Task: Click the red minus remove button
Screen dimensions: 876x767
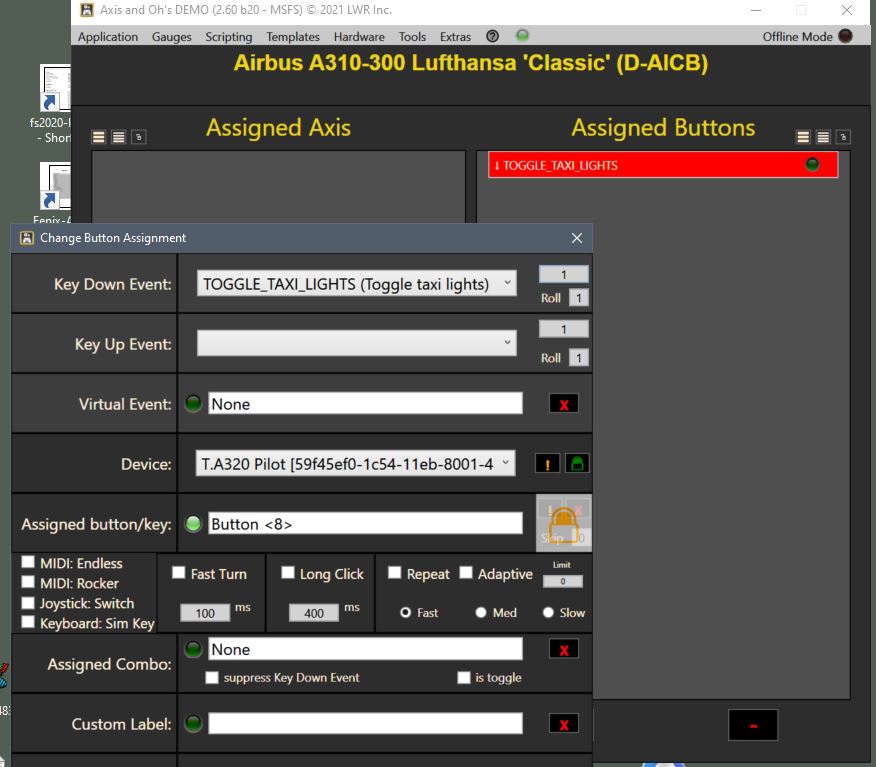Action: pos(753,725)
